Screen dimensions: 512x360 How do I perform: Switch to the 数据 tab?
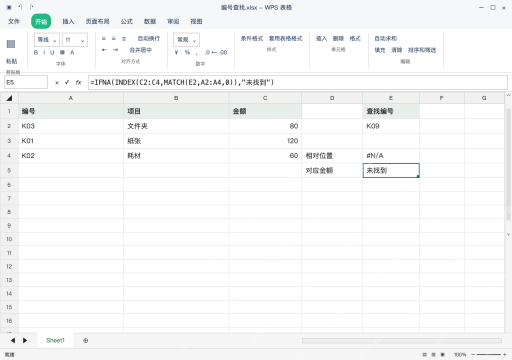150,21
